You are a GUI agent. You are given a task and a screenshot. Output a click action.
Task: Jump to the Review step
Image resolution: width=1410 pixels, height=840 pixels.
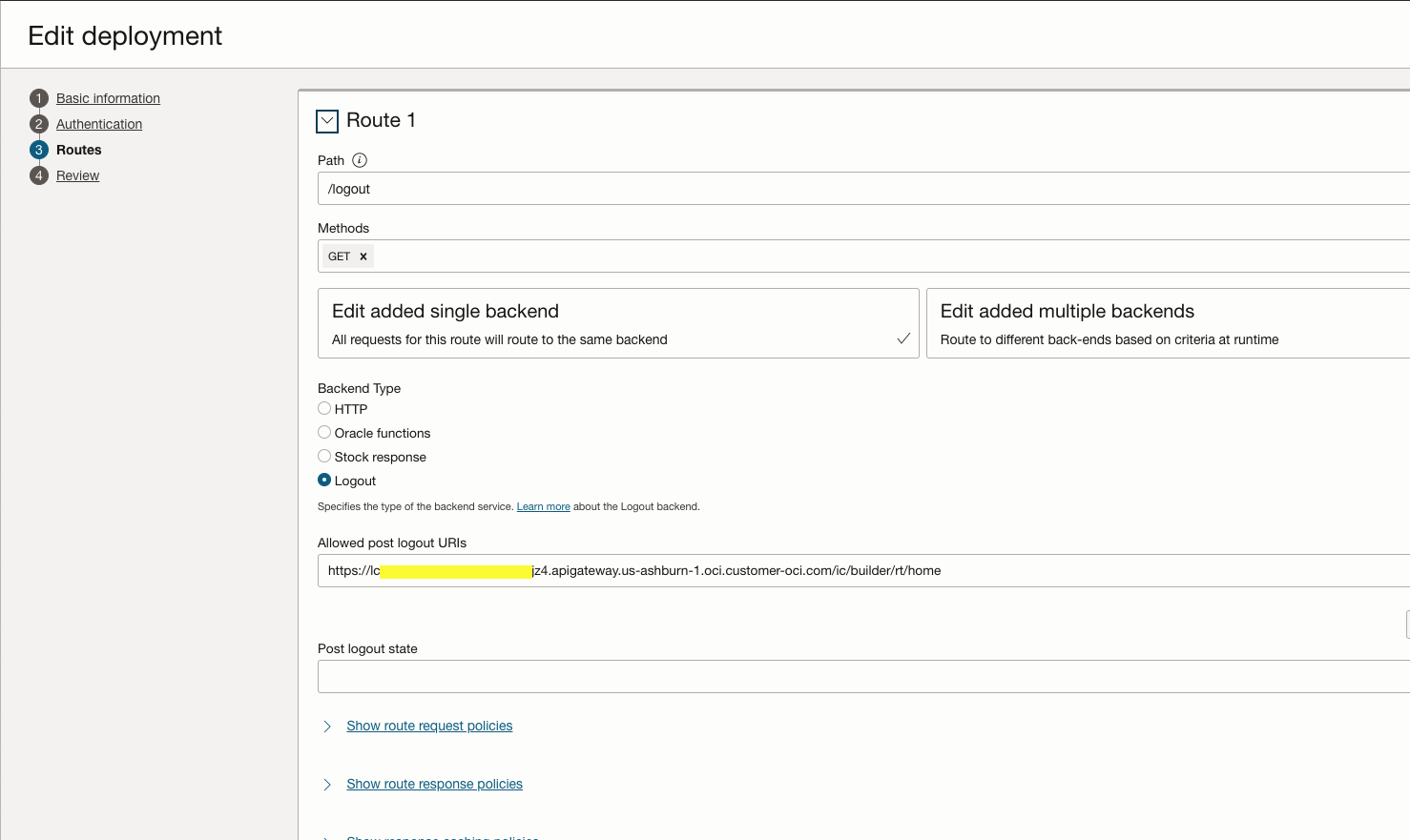point(77,175)
